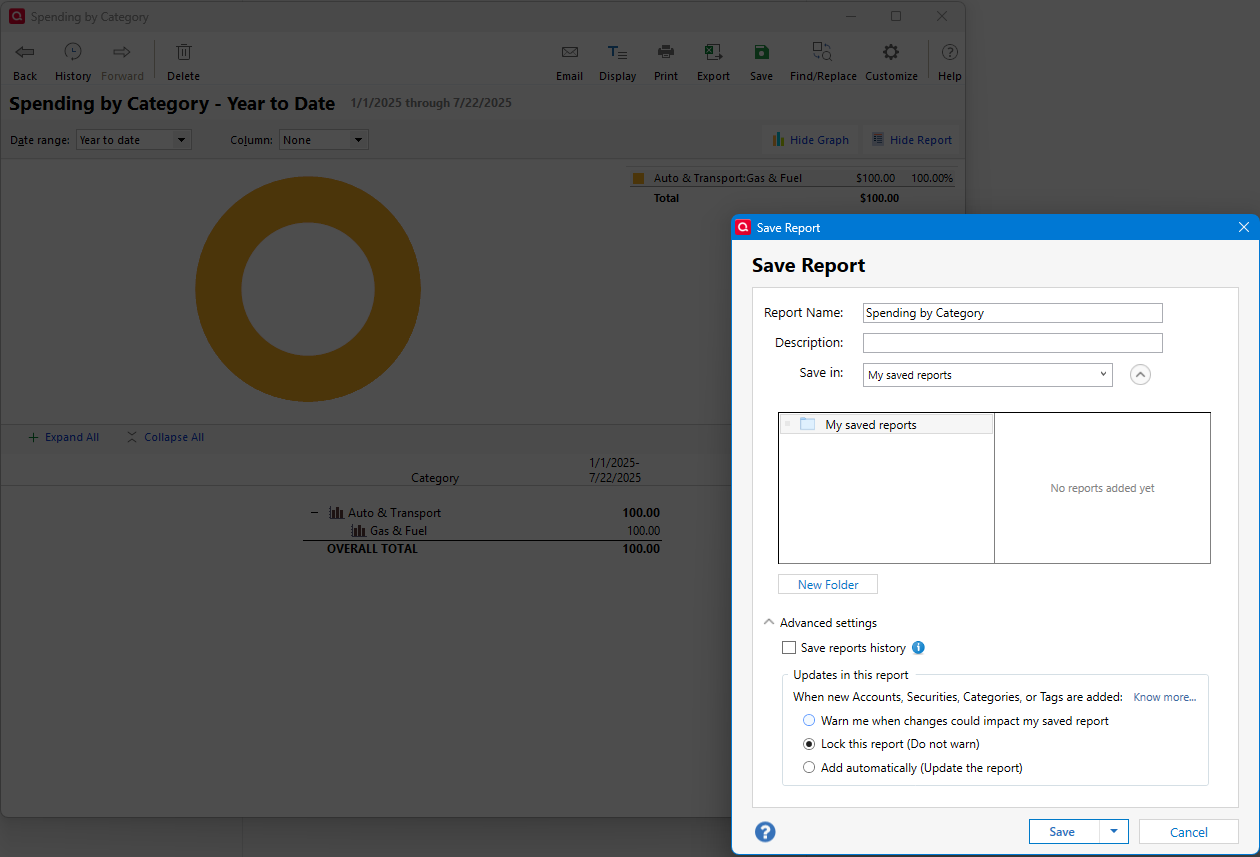Screen dimensions: 1260x857
Task: Open Find/Replace in the report toolbar
Action: click(x=823, y=62)
